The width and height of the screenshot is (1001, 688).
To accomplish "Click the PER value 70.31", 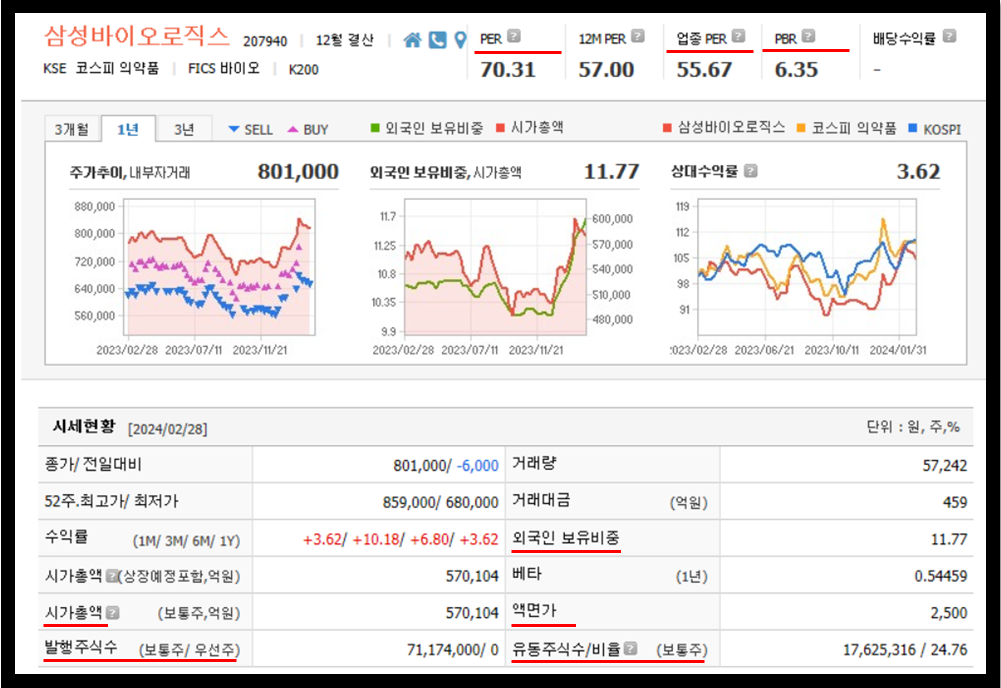I will coord(508,69).
